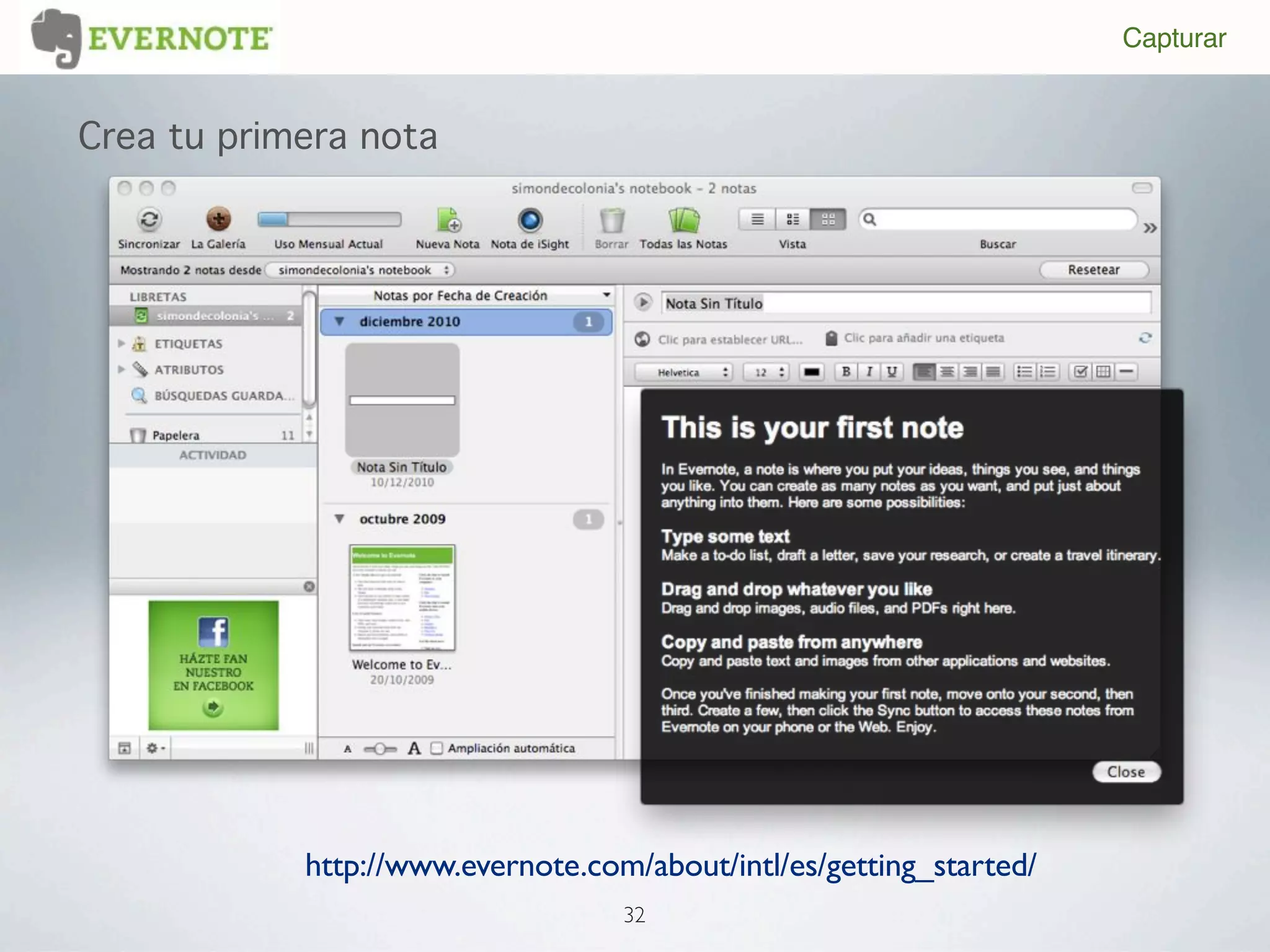Click the ACTIVIDAD panel header
The image size is (1270, 952).
[x=213, y=455]
